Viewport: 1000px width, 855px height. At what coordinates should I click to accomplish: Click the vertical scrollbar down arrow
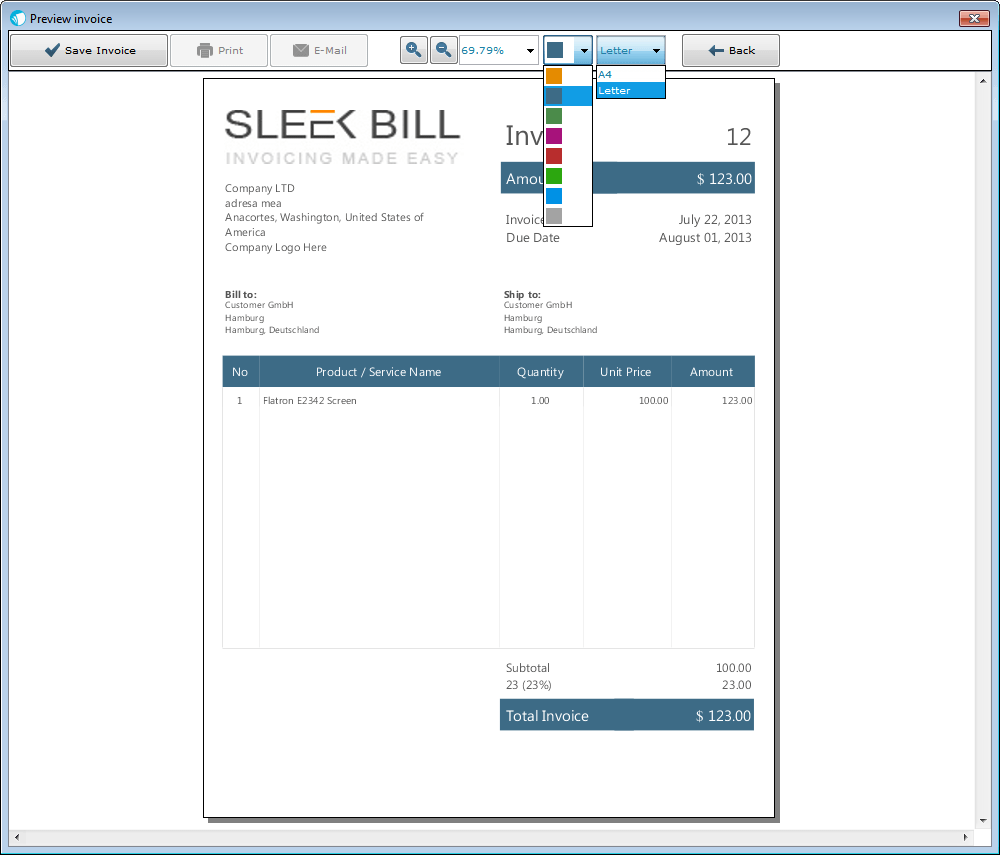(x=982, y=820)
